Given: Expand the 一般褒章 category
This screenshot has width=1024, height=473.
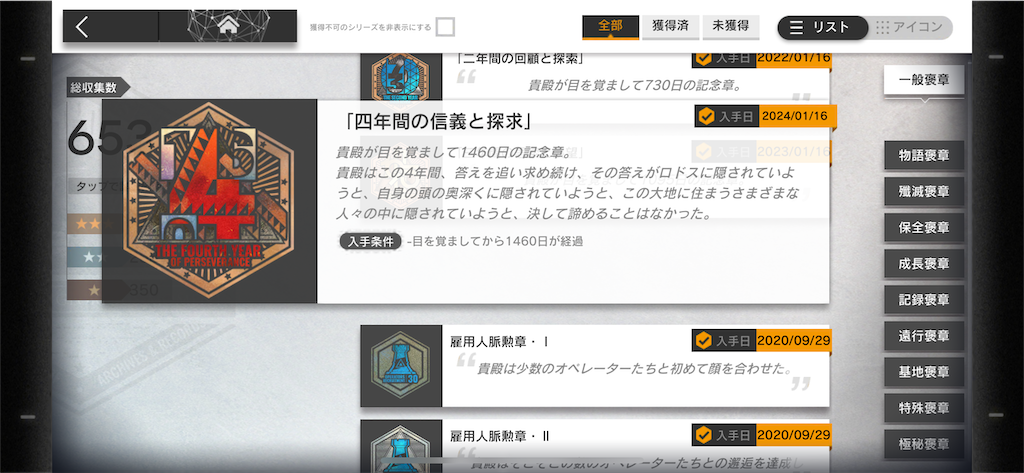Looking at the screenshot, I should point(923,82).
